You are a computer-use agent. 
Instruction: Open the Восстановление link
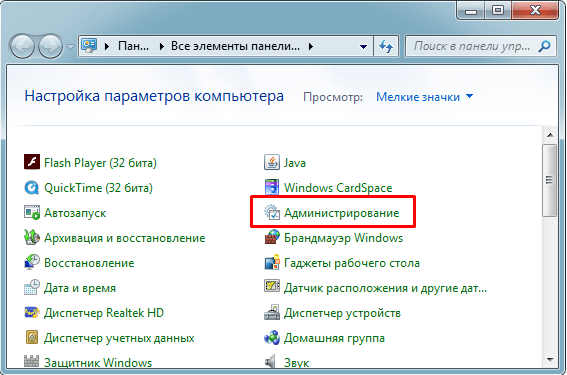(x=89, y=263)
